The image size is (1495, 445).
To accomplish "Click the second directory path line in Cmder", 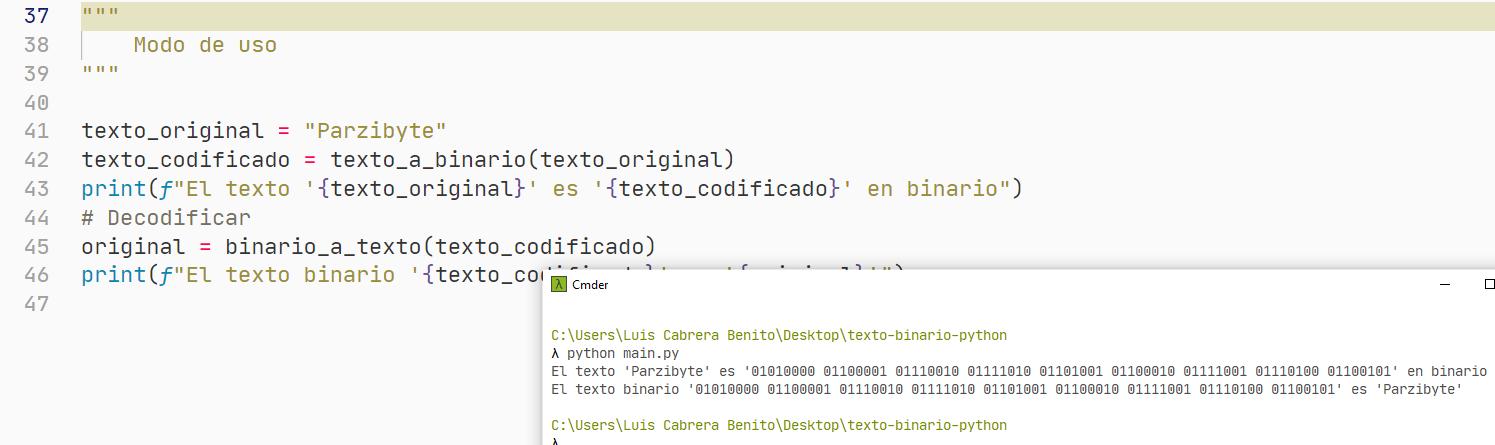I will pyautogui.click(x=779, y=425).
